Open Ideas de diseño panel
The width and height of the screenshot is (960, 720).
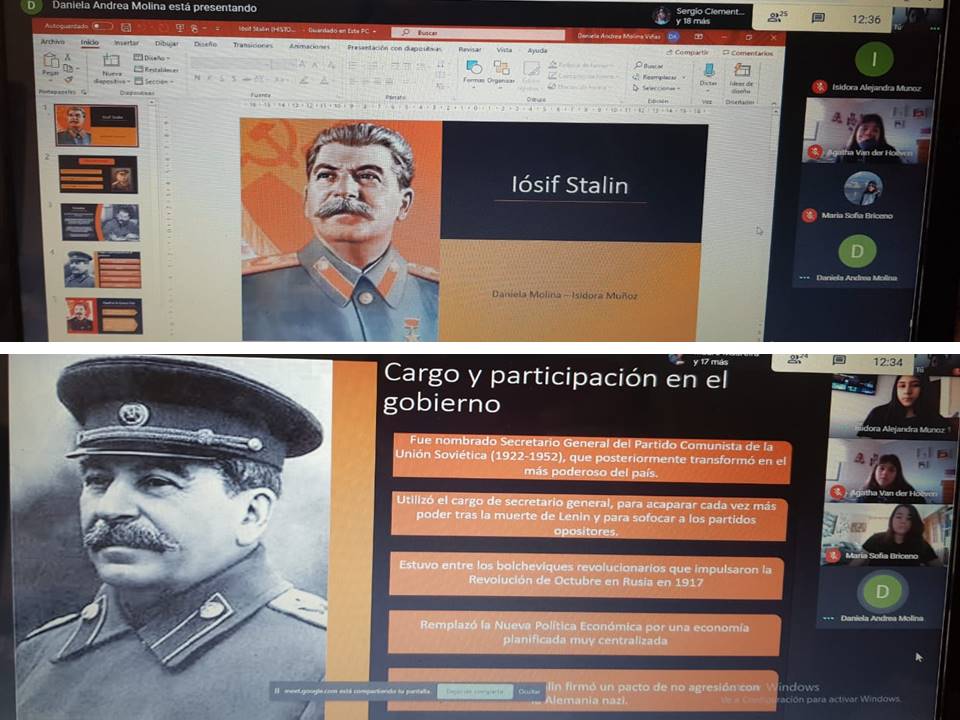click(x=741, y=78)
